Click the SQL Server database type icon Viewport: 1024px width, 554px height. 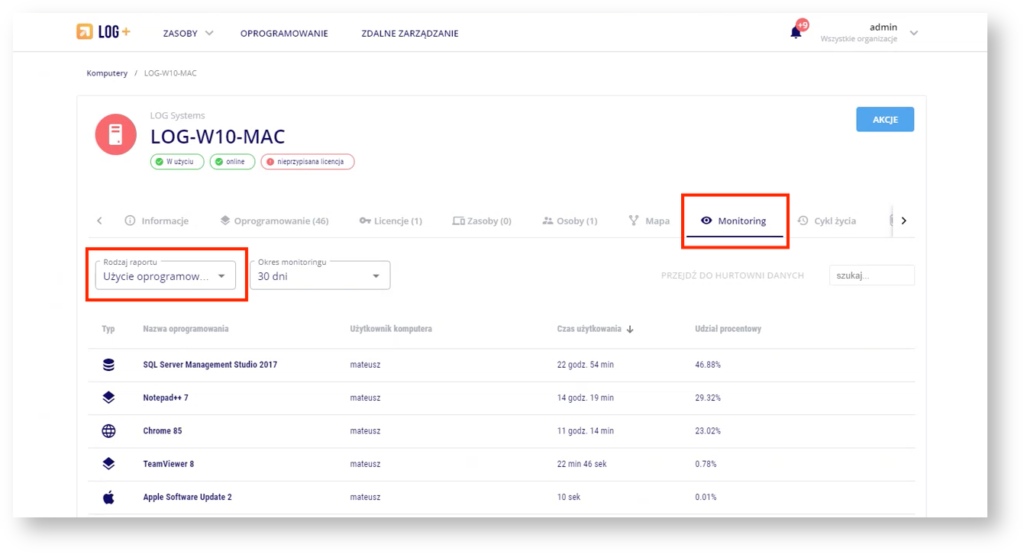click(108, 365)
